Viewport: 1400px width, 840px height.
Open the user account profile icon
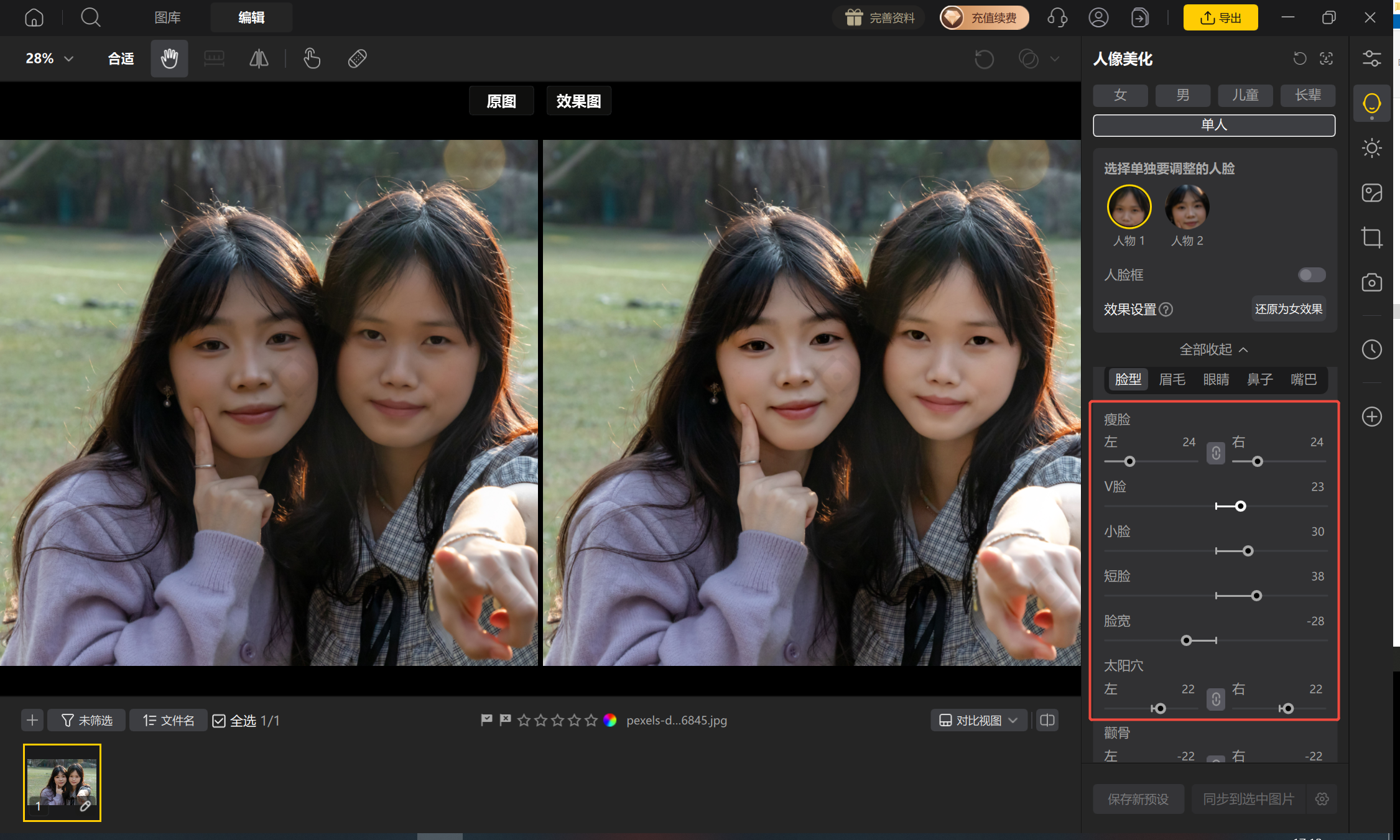[x=1098, y=17]
